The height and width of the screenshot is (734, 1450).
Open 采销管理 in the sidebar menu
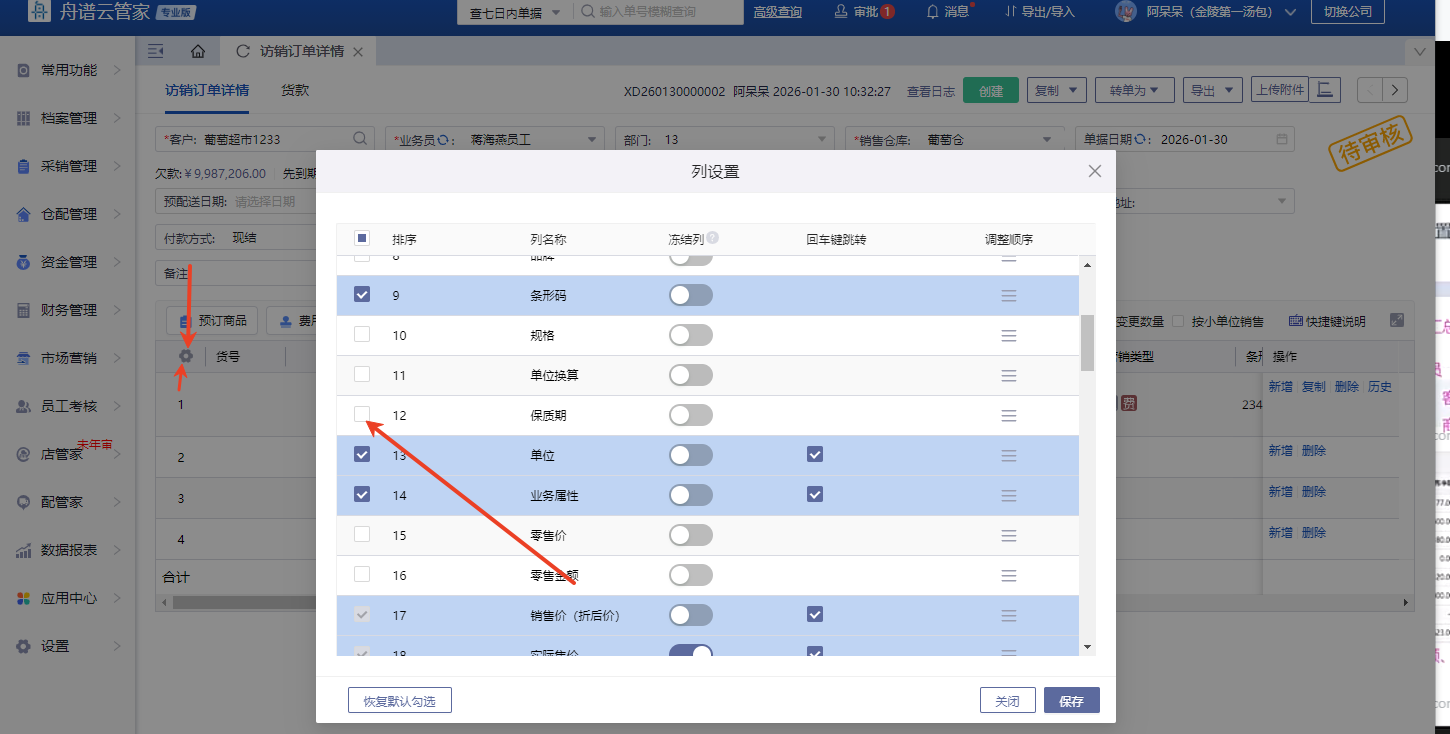click(68, 166)
